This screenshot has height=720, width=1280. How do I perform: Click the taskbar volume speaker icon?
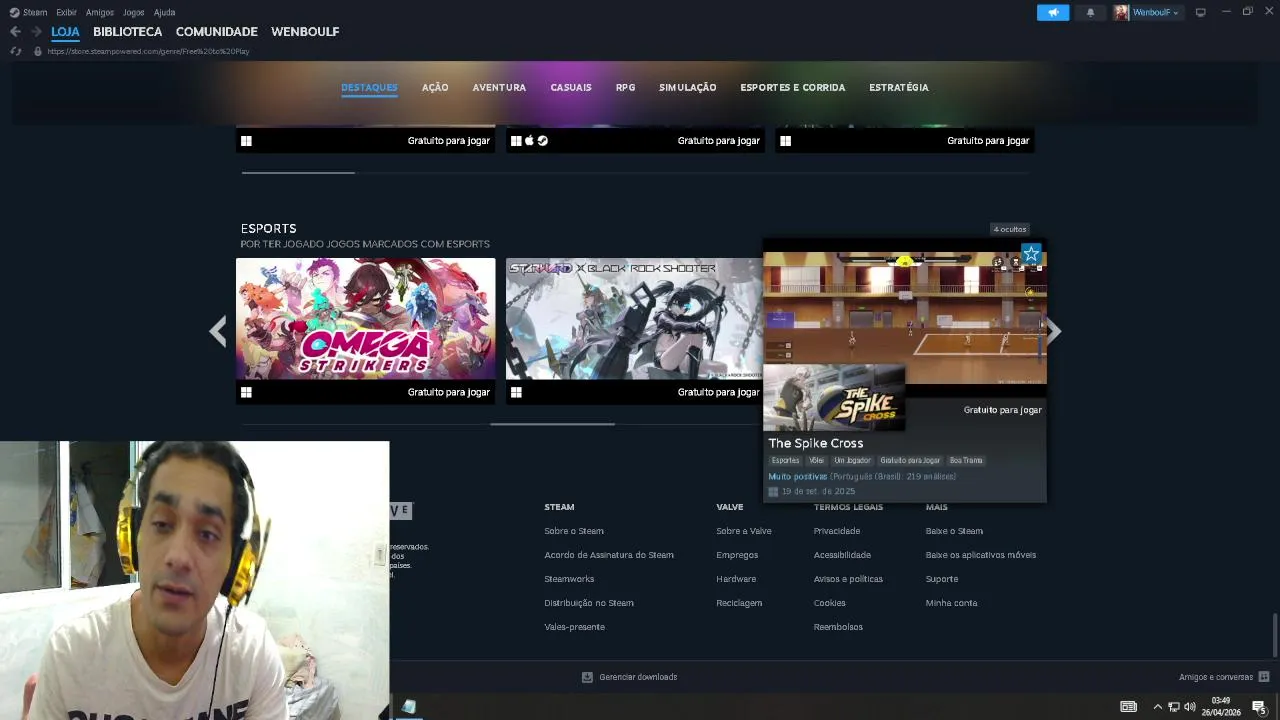(x=1190, y=707)
